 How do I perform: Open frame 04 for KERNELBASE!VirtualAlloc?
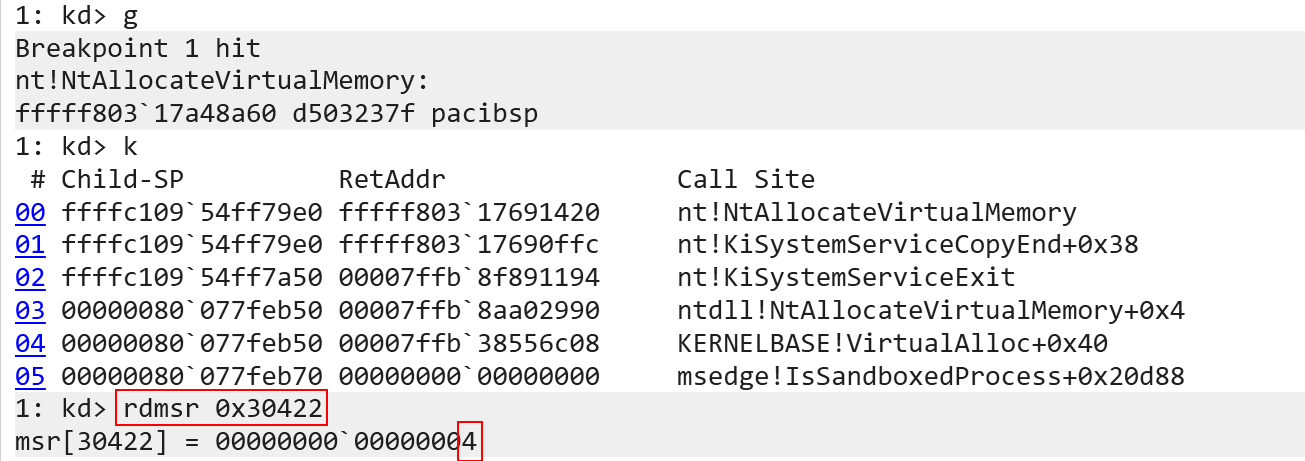[30, 344]
